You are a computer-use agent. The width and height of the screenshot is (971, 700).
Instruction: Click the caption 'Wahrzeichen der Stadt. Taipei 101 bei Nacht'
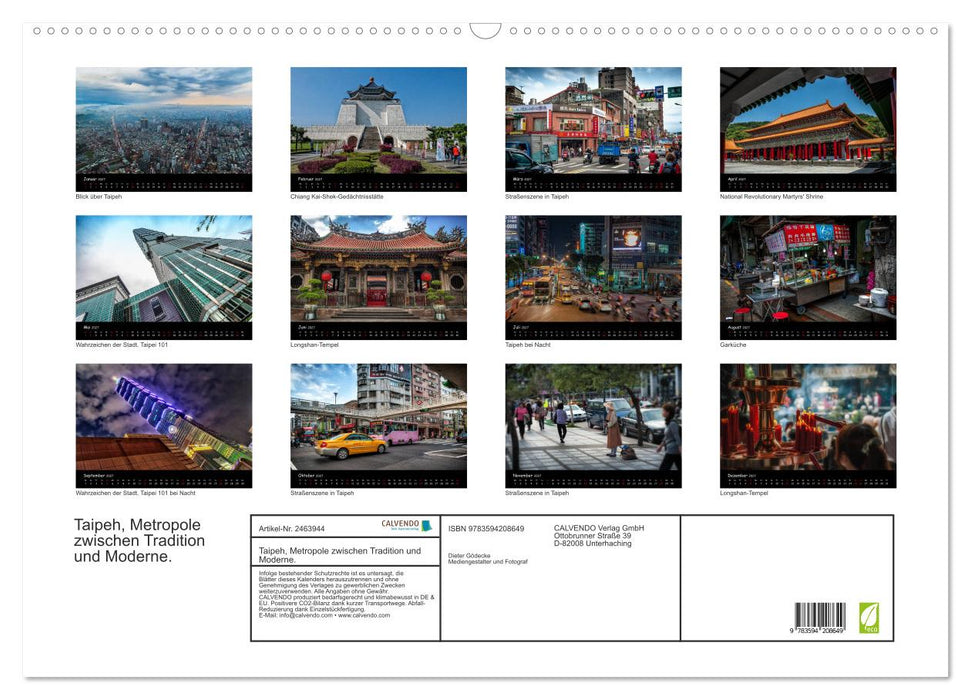tap(136, 493)
